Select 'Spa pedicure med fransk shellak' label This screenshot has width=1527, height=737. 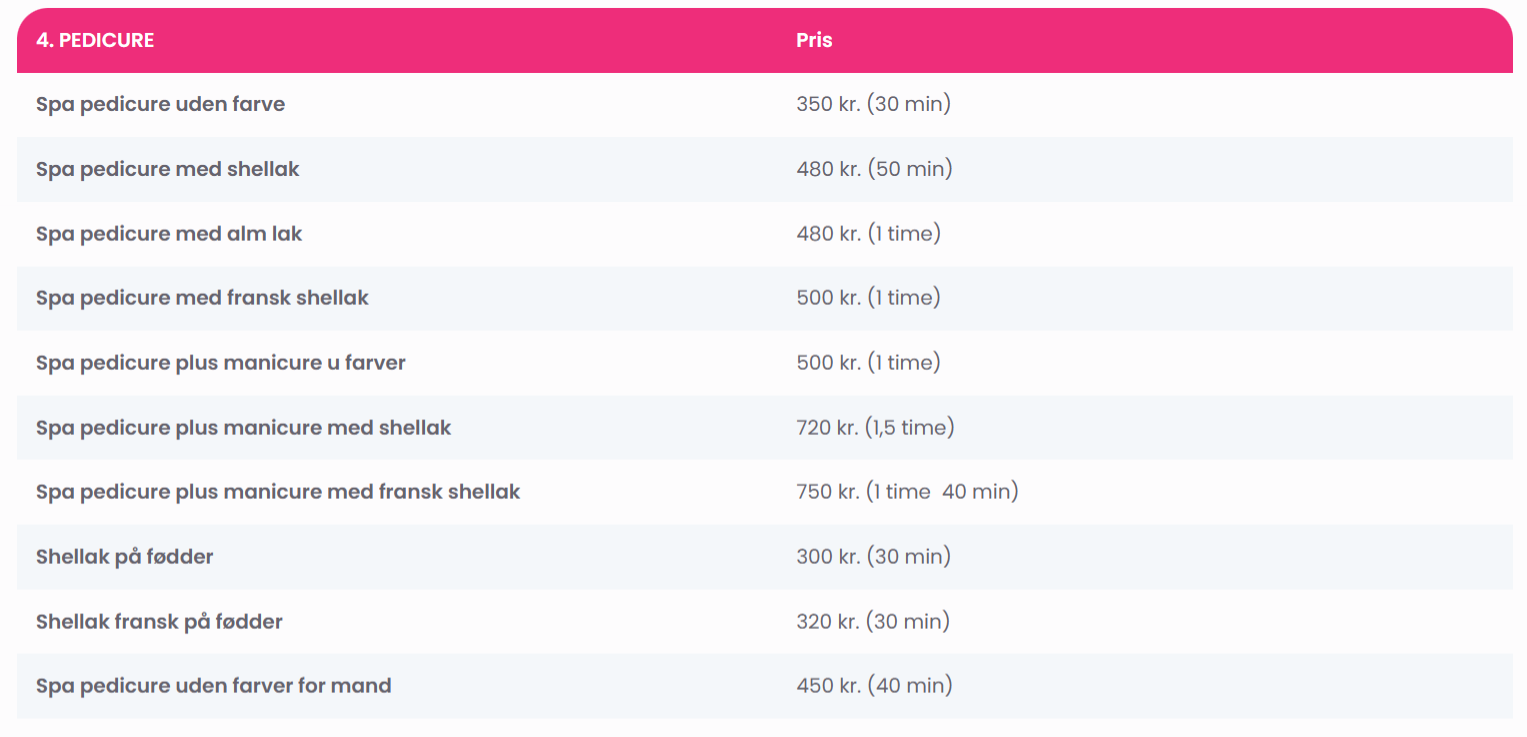click(202, 298)
